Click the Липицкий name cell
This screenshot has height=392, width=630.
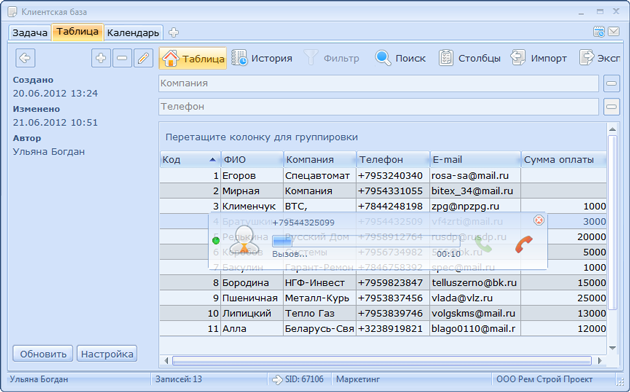click(252, 313)
